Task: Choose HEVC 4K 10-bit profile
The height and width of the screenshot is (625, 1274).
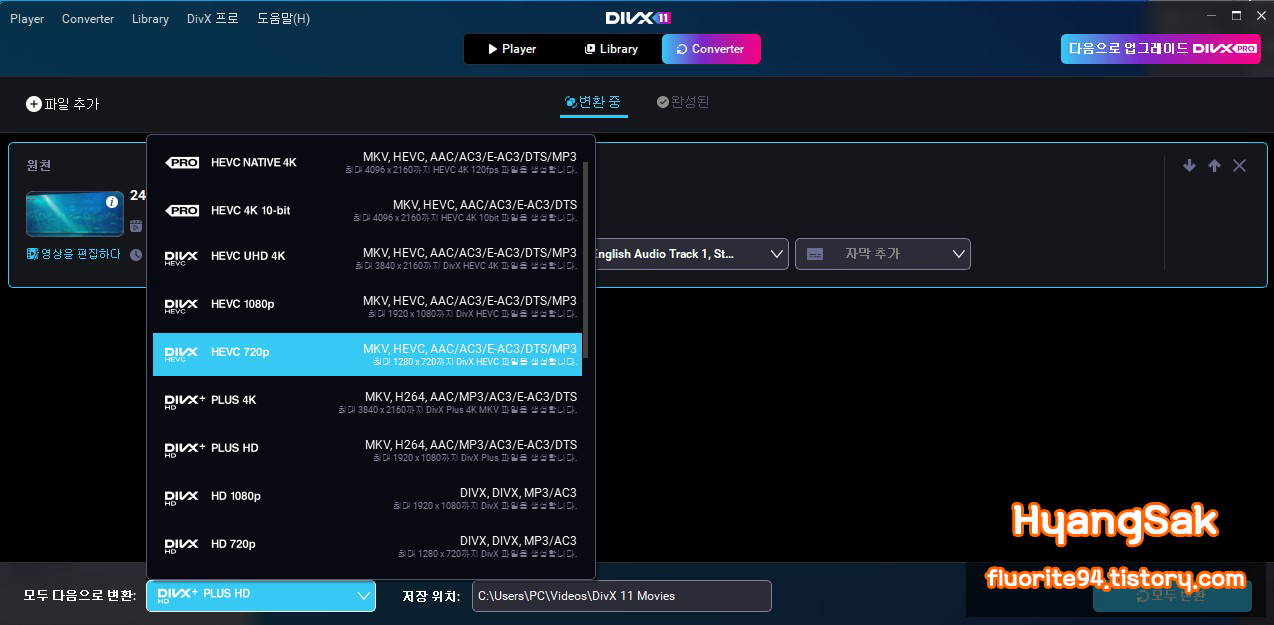Action: point(367,210)
